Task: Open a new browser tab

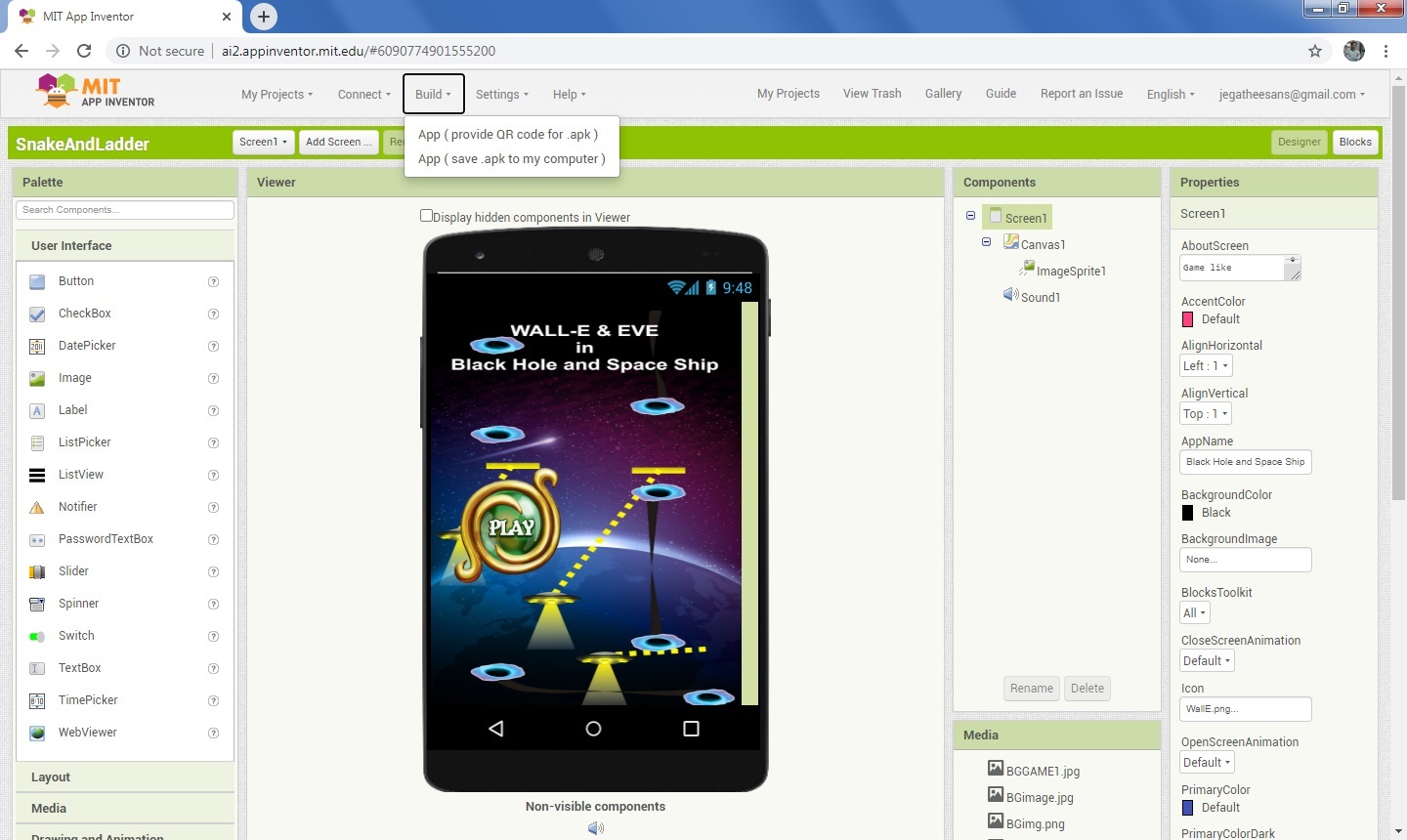Action: 264,17
